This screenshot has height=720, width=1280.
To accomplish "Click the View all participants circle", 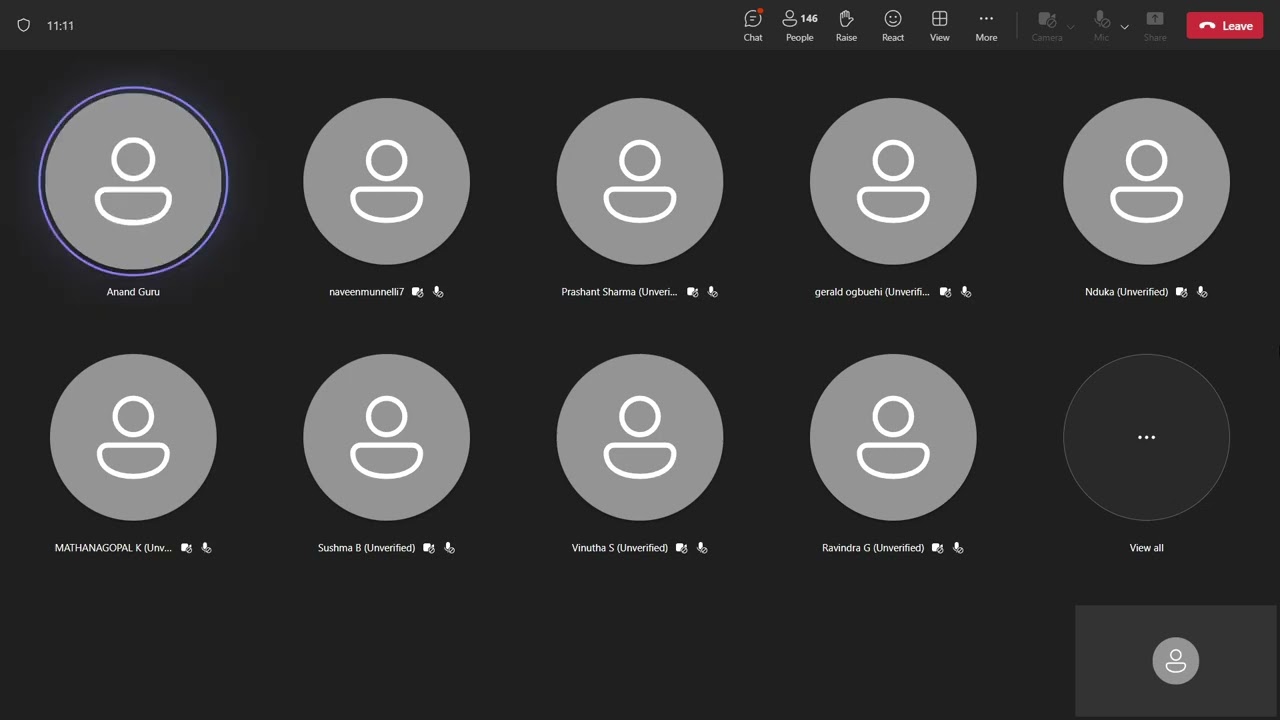I will click(1146, 437).
